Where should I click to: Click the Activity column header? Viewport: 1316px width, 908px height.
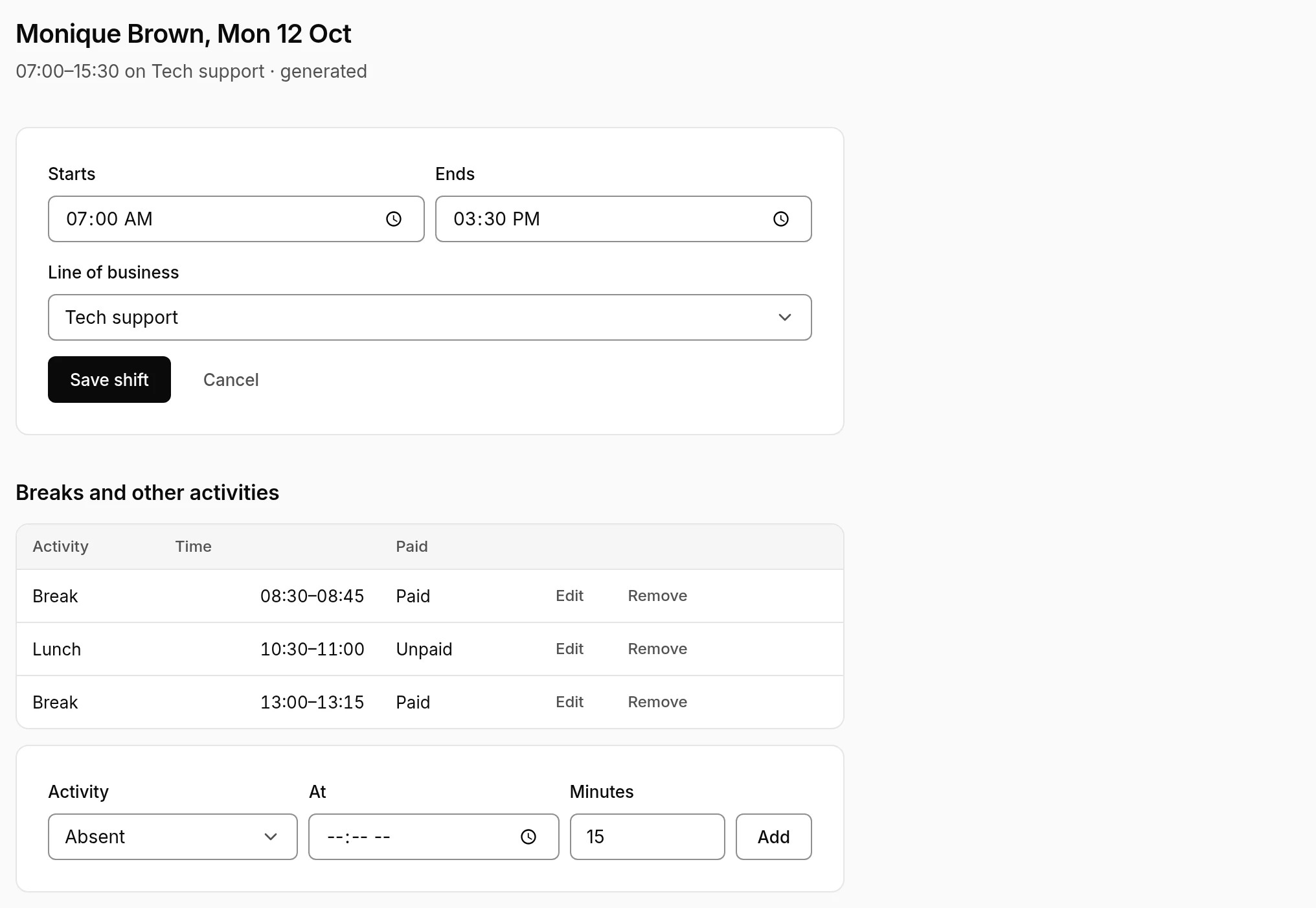(x=61, y=547)
